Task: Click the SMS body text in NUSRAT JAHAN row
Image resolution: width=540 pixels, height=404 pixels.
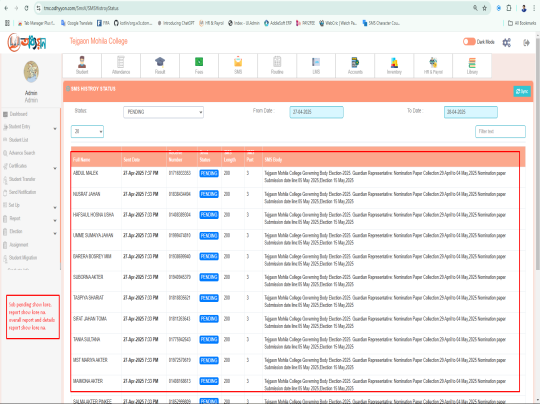Action: coord(385,198)
